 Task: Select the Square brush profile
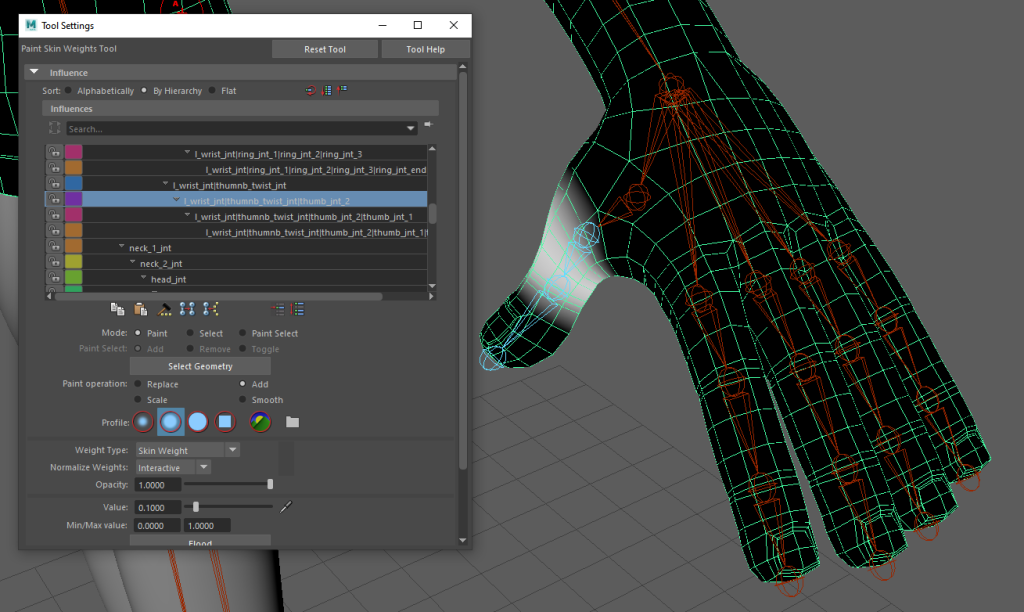[225, 422]
